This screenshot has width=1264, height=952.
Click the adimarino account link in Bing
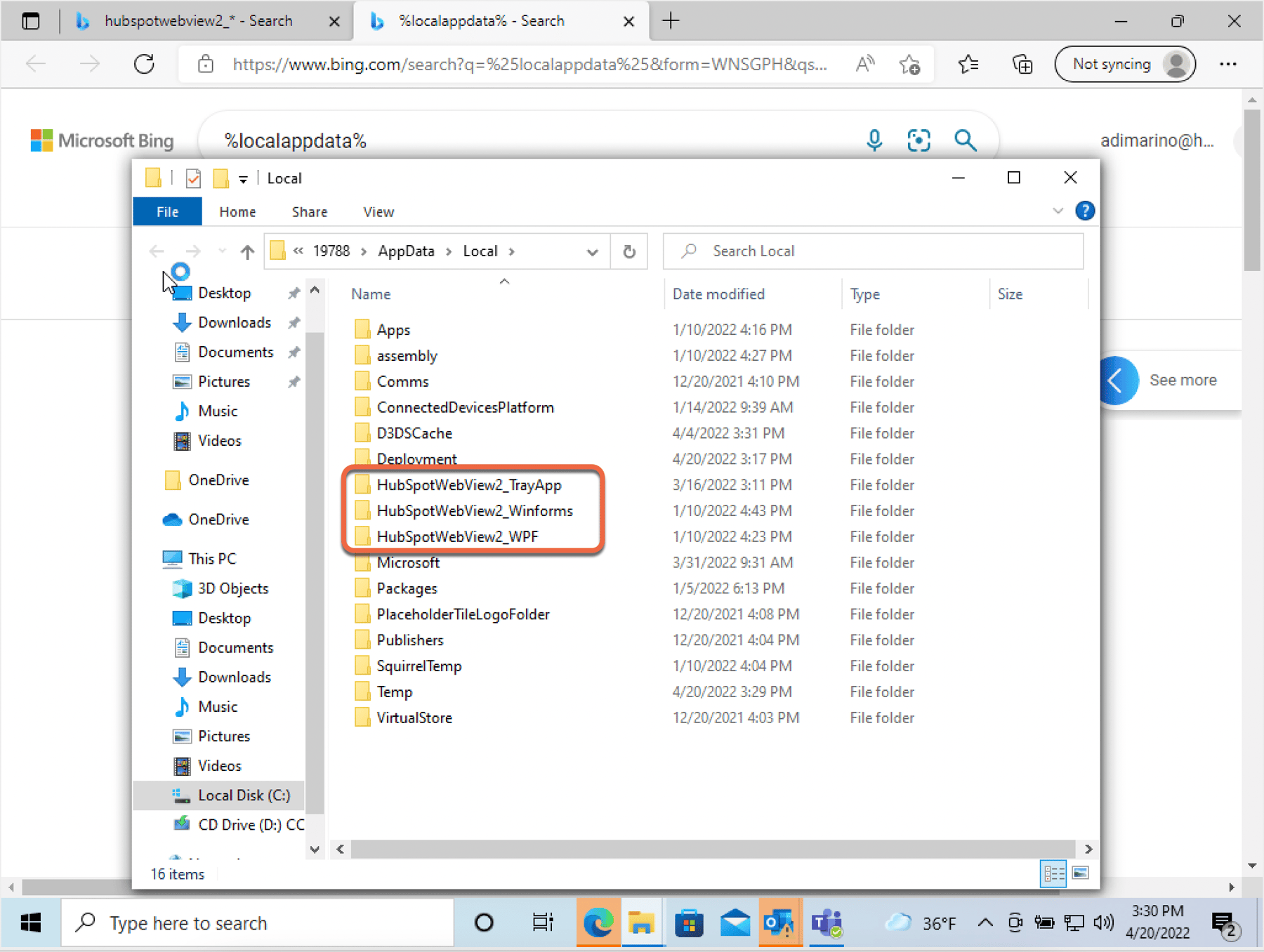[x=1157, y=140]
